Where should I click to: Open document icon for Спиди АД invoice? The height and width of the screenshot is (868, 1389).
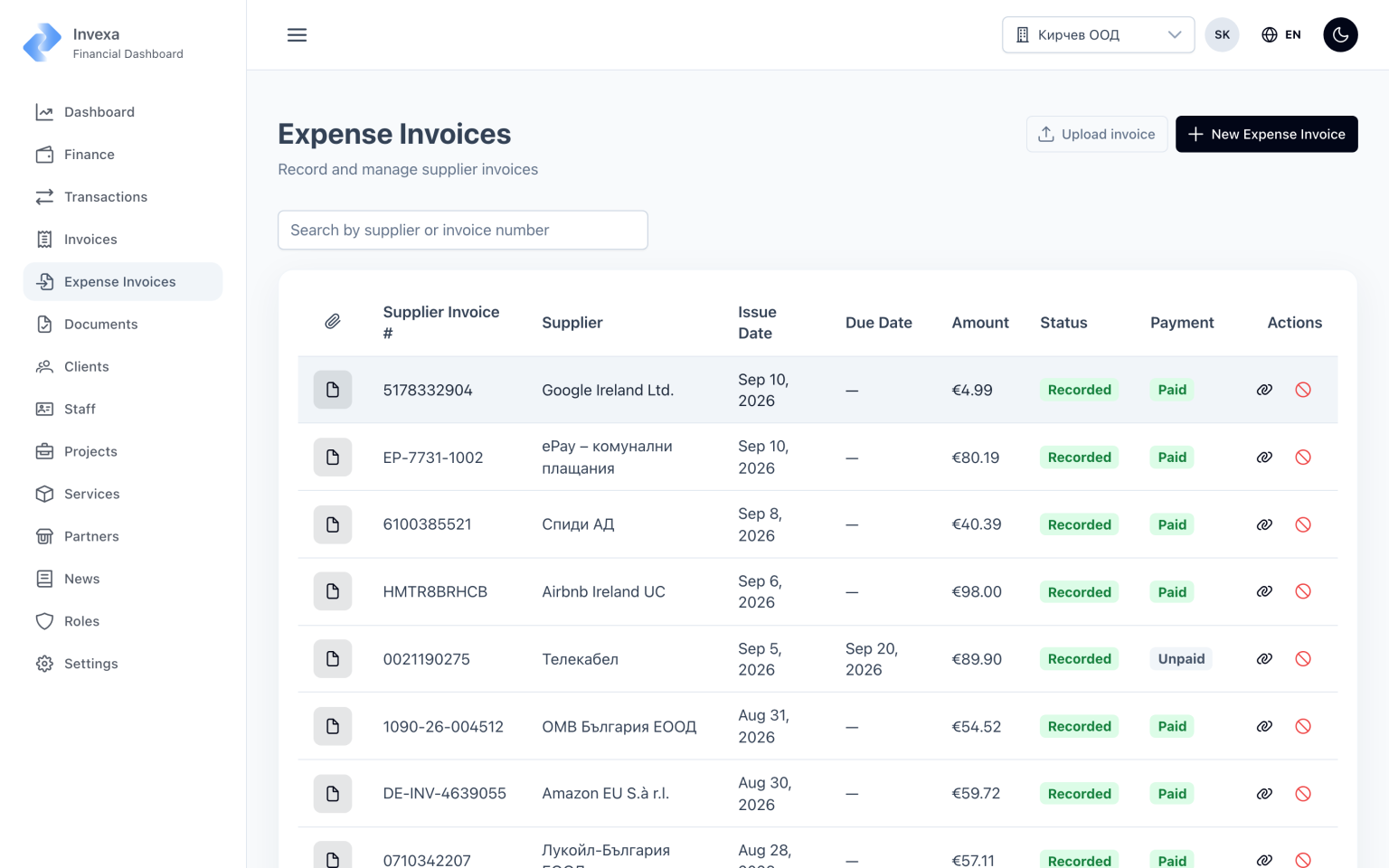333,524
